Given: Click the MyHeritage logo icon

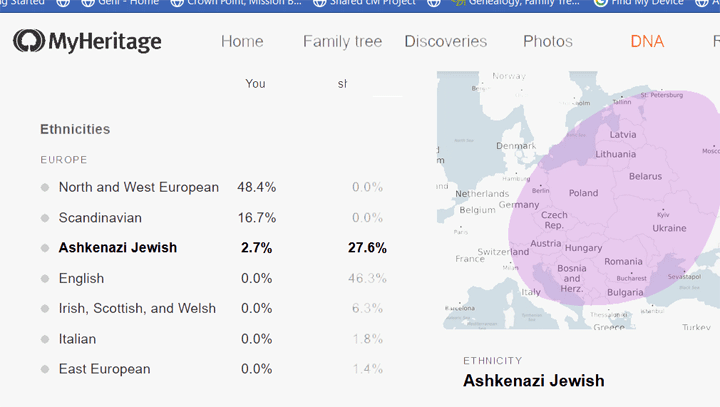Looking at the screenshot, I should coord(29,40).
